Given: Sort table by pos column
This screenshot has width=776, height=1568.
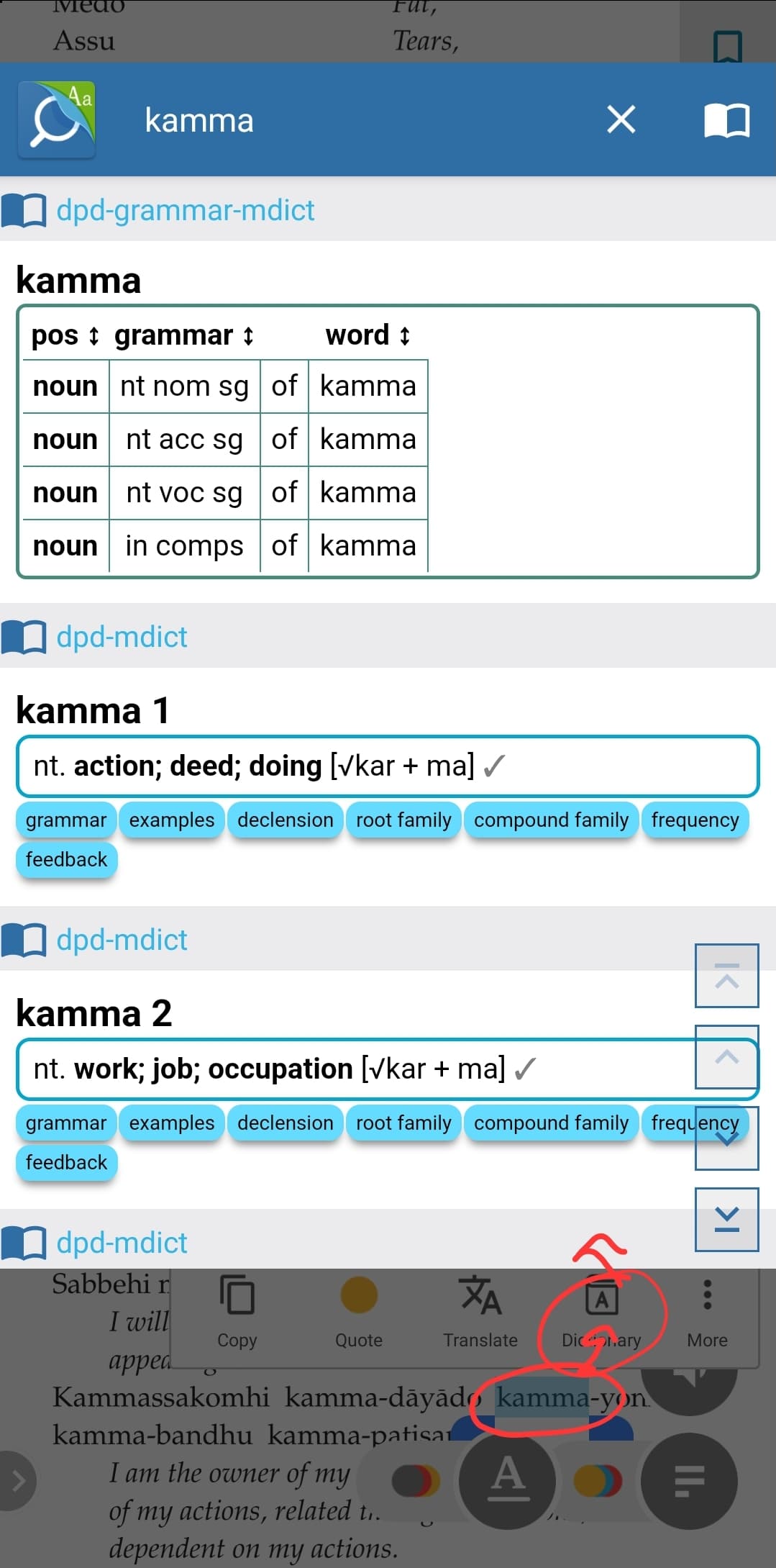Looking at the screenshot, I should (65, 335).
